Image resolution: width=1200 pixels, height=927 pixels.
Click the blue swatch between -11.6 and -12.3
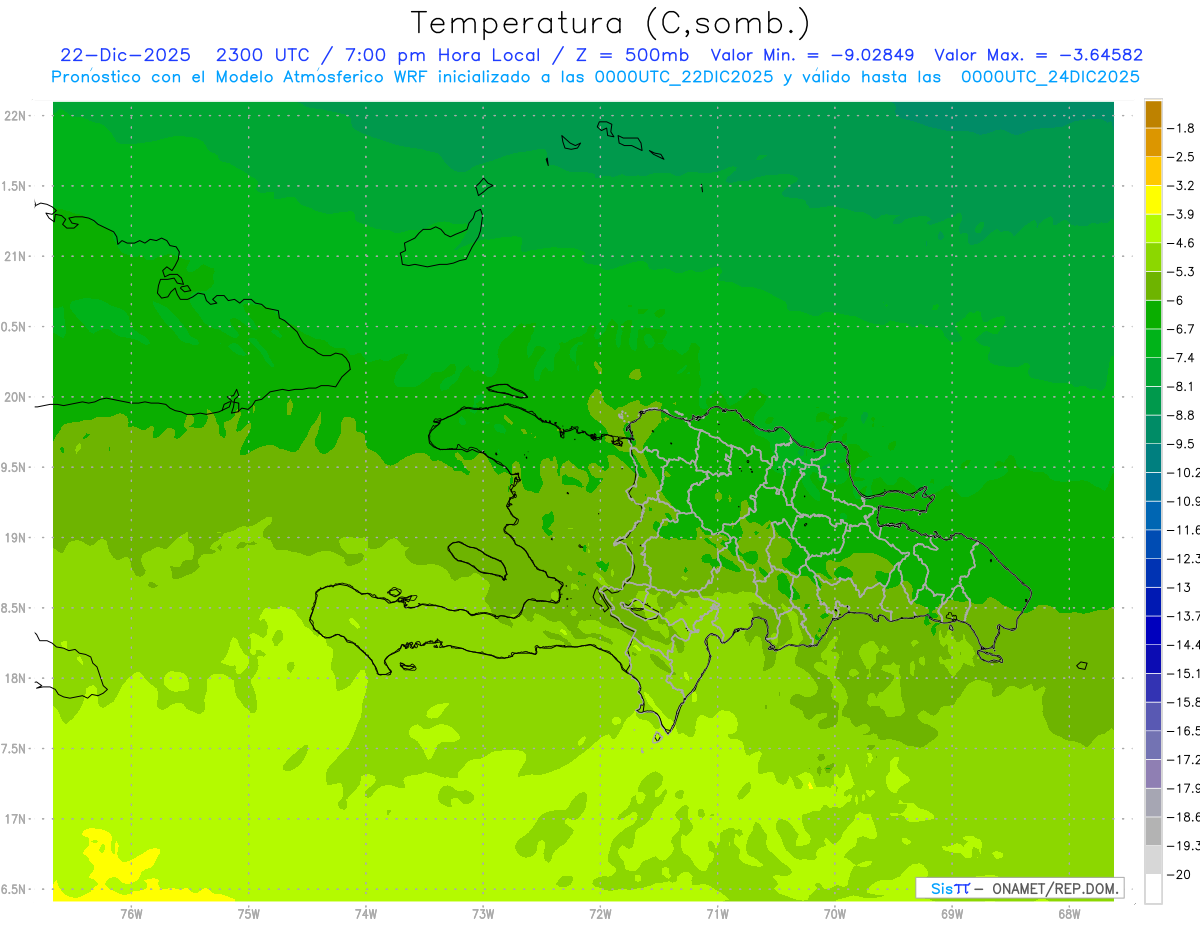tap(1153, 544)
